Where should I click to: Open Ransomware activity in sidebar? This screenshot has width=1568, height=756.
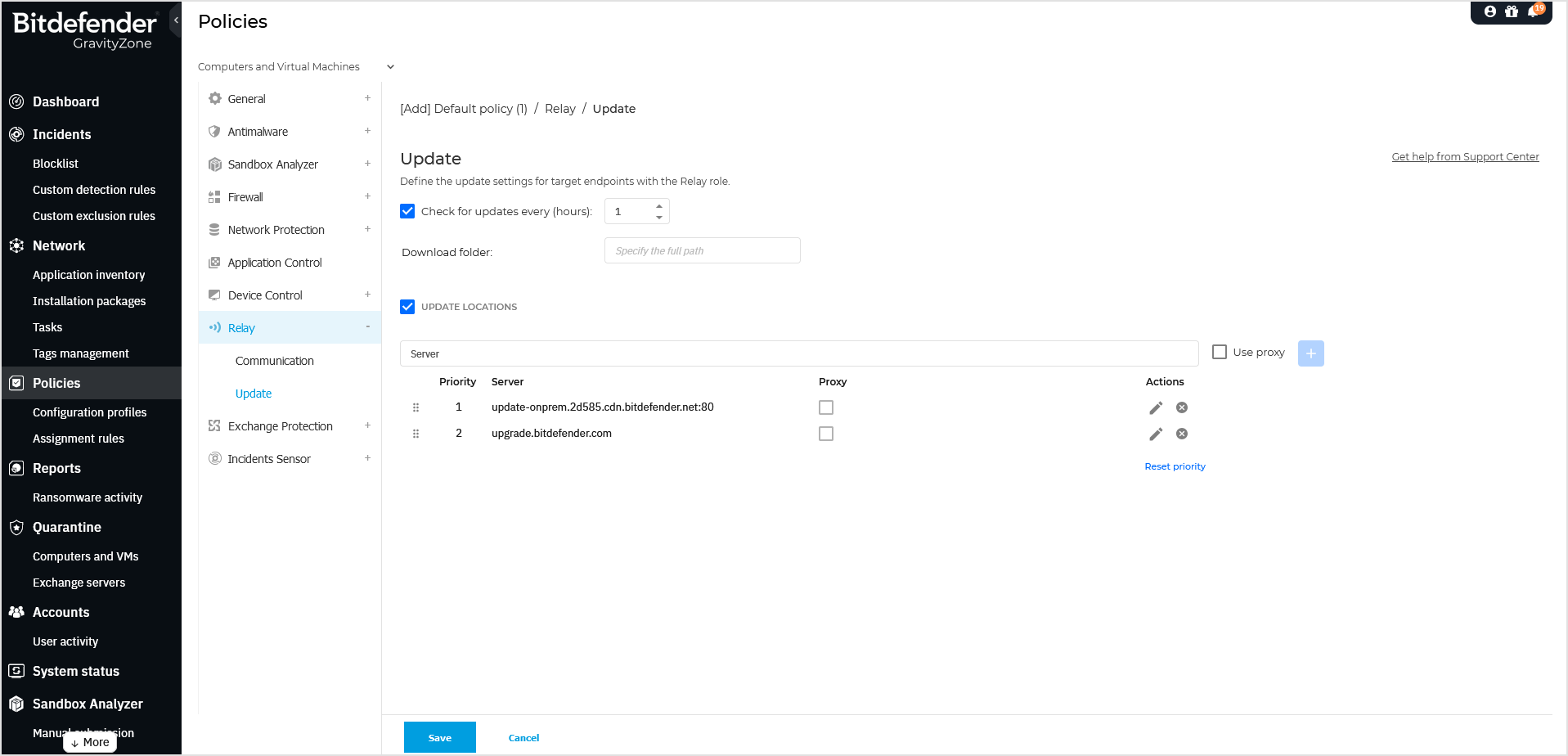88,497
